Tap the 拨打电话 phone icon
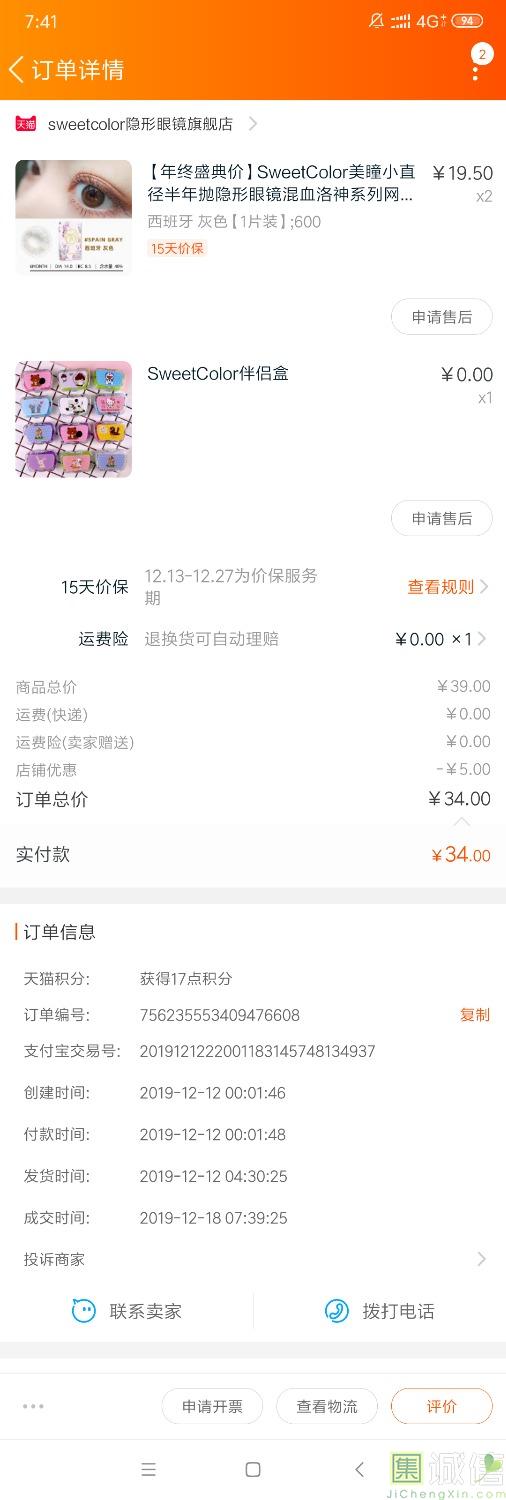The width and height of the screenshot is (506, 1500). (337, 1311)
